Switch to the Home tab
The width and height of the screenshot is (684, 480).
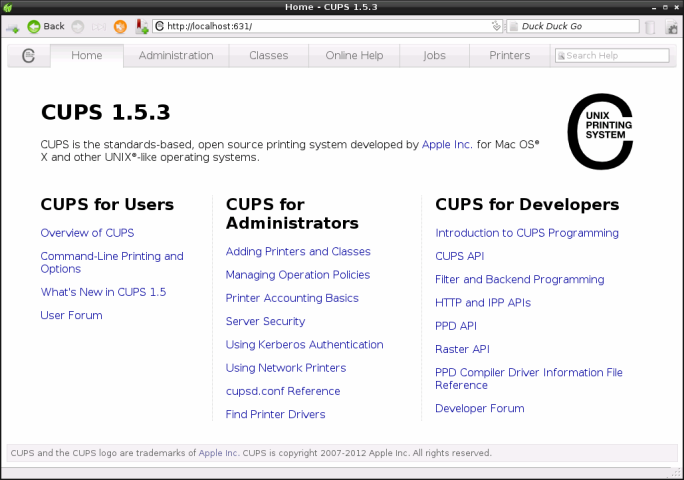click(87, 55)
